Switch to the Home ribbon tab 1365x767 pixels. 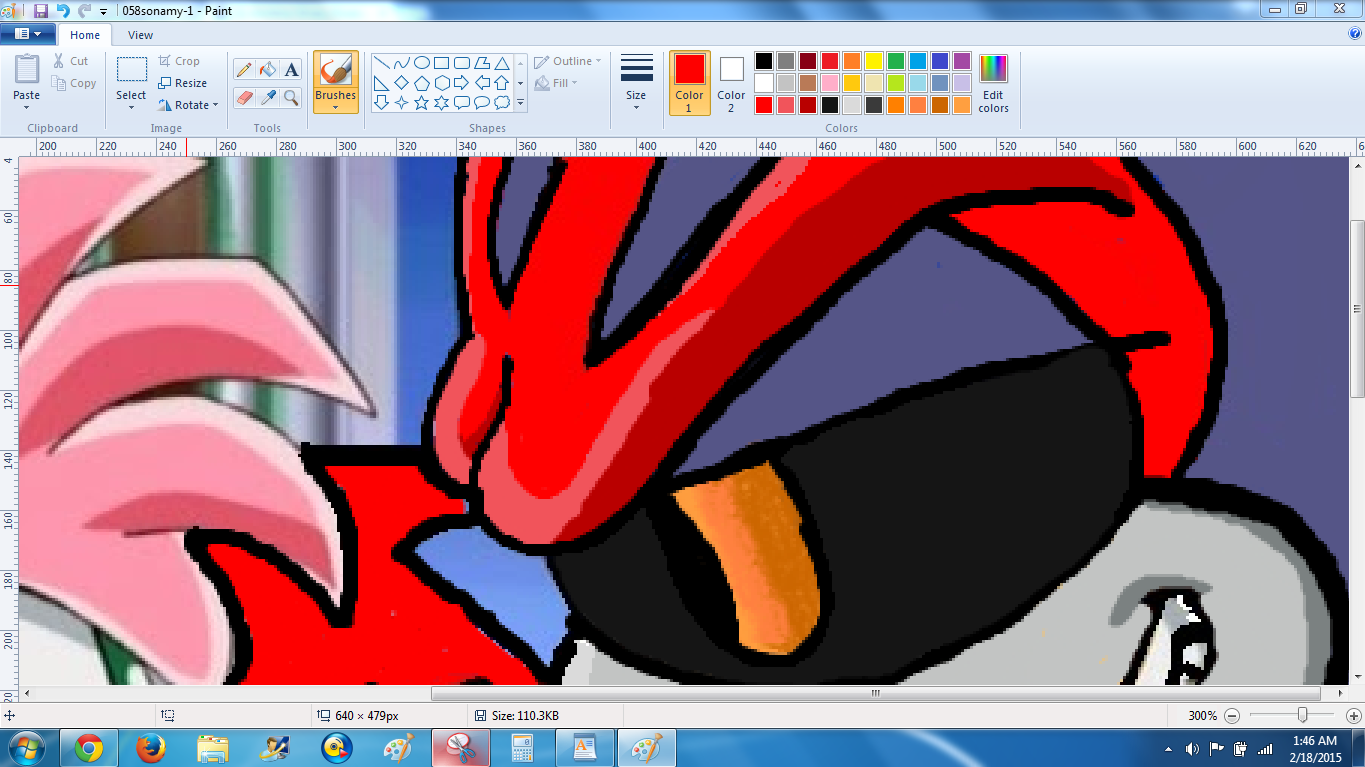tap(85, 35)
